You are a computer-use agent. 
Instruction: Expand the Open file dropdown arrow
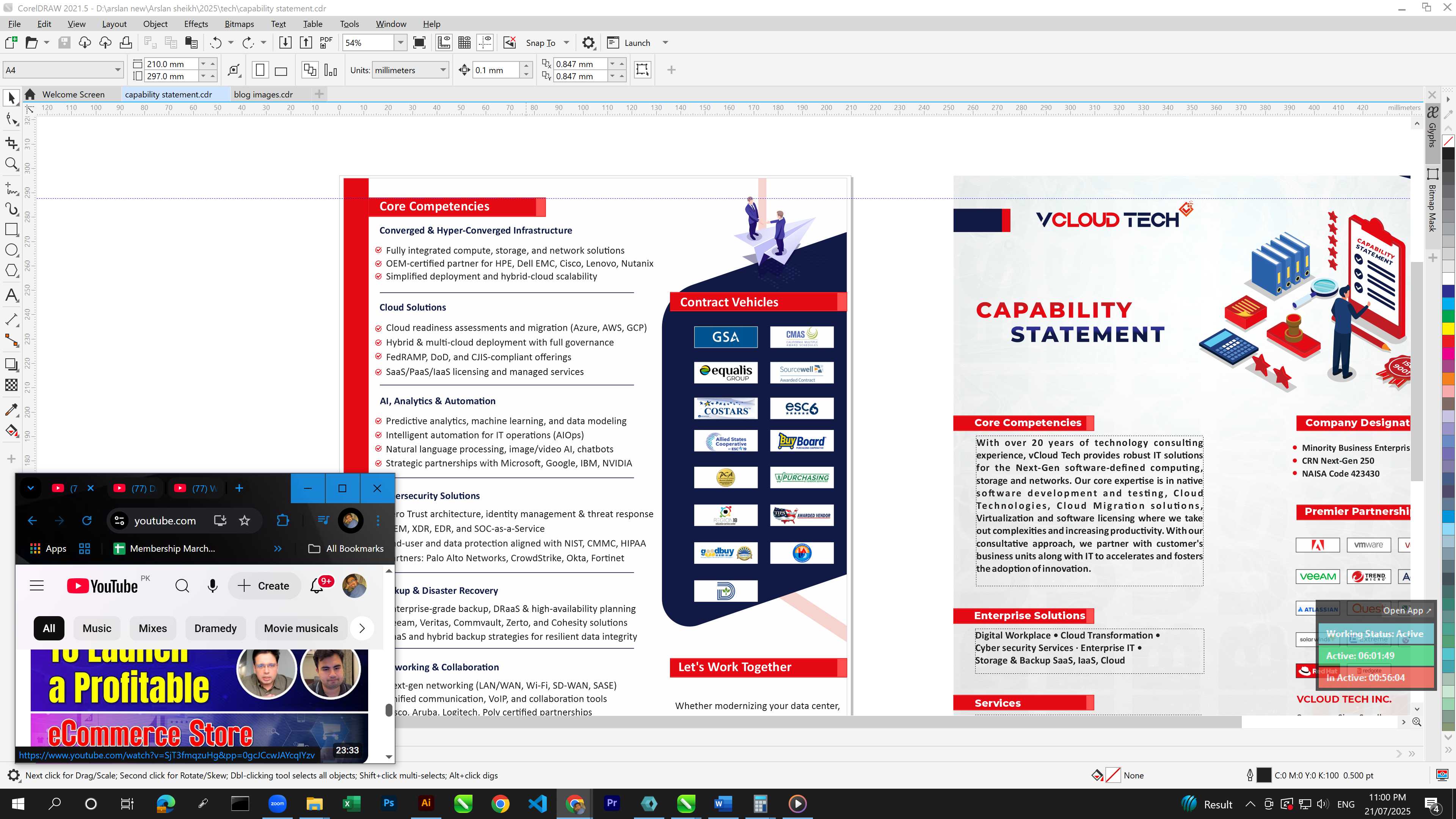pos(46,43)
